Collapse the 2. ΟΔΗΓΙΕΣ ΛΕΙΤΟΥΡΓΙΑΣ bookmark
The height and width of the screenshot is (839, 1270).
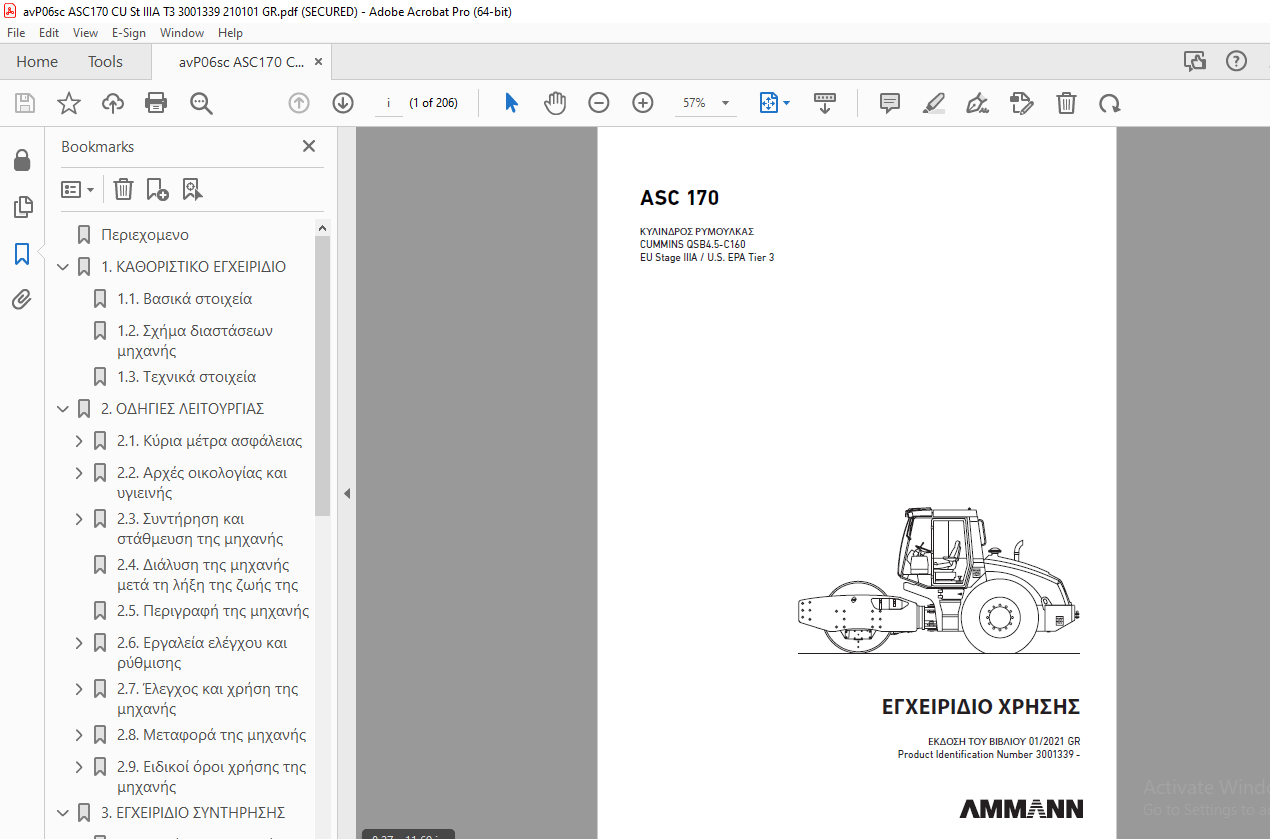pos(63,409)
